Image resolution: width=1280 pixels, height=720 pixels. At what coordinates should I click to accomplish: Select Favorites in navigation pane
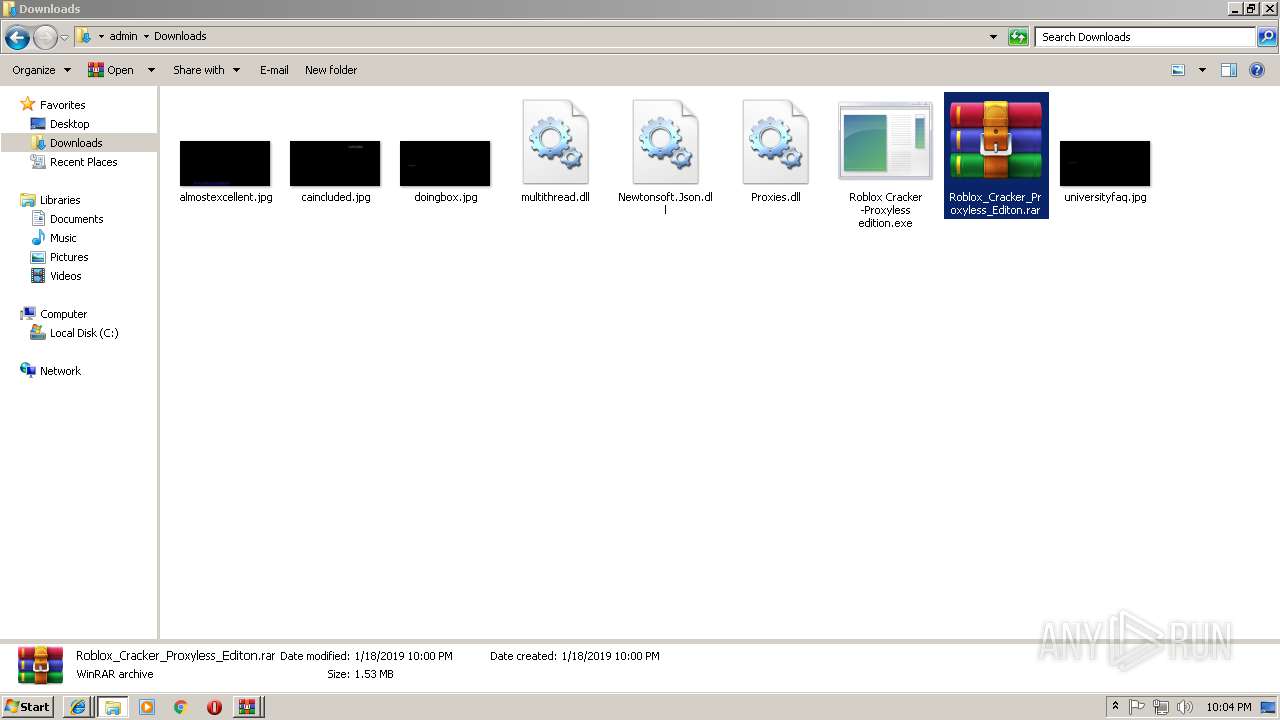(62, 105)
